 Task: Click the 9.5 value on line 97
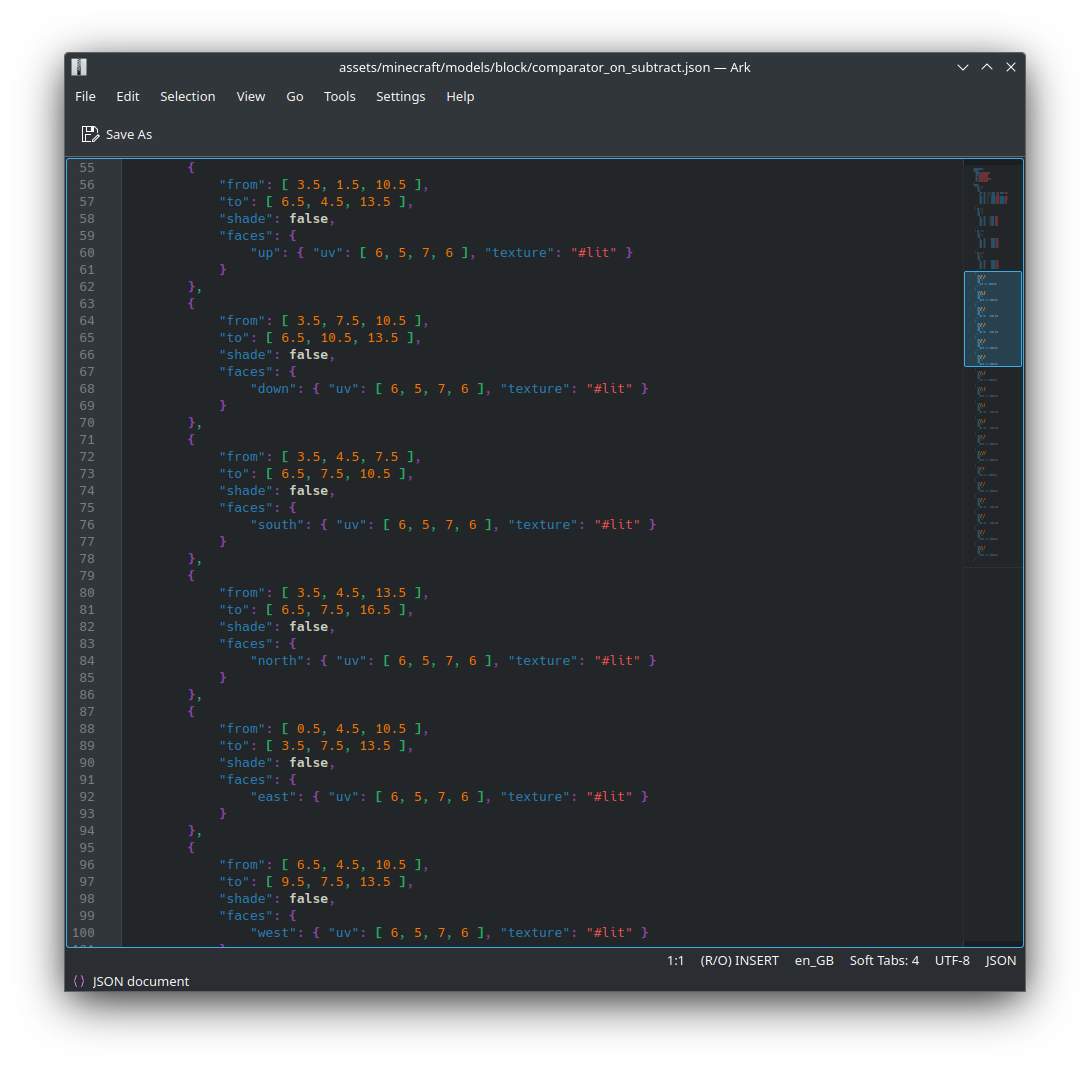click(293, 882)
